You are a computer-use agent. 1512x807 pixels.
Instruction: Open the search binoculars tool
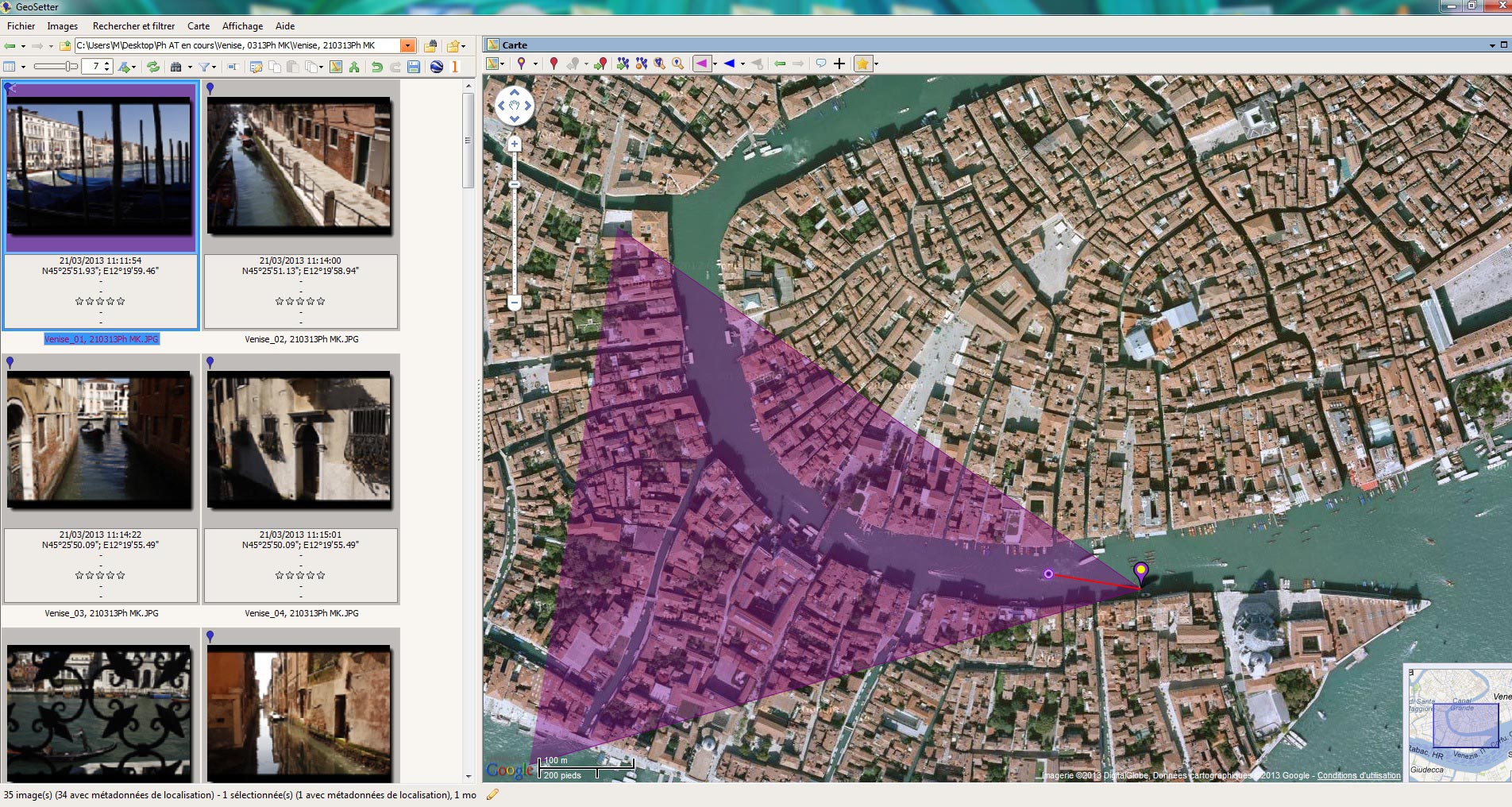coord(176,67)
